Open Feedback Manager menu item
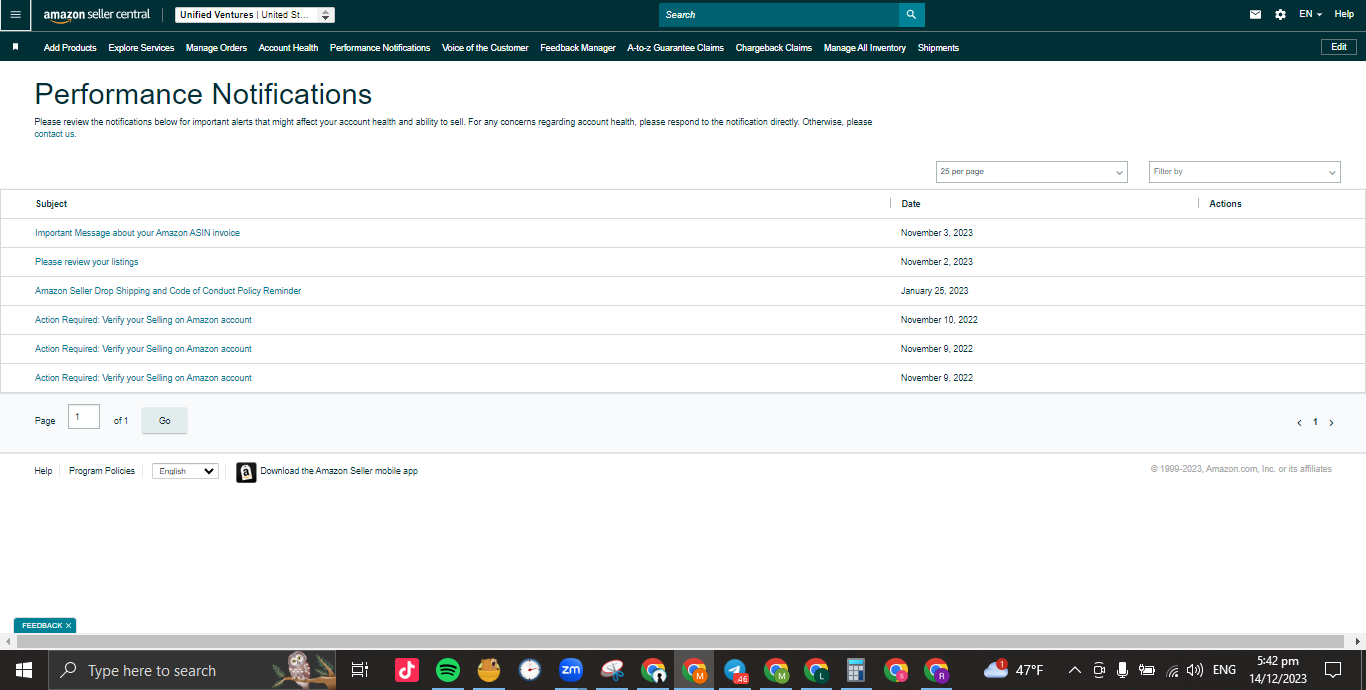 pos(578,48)
